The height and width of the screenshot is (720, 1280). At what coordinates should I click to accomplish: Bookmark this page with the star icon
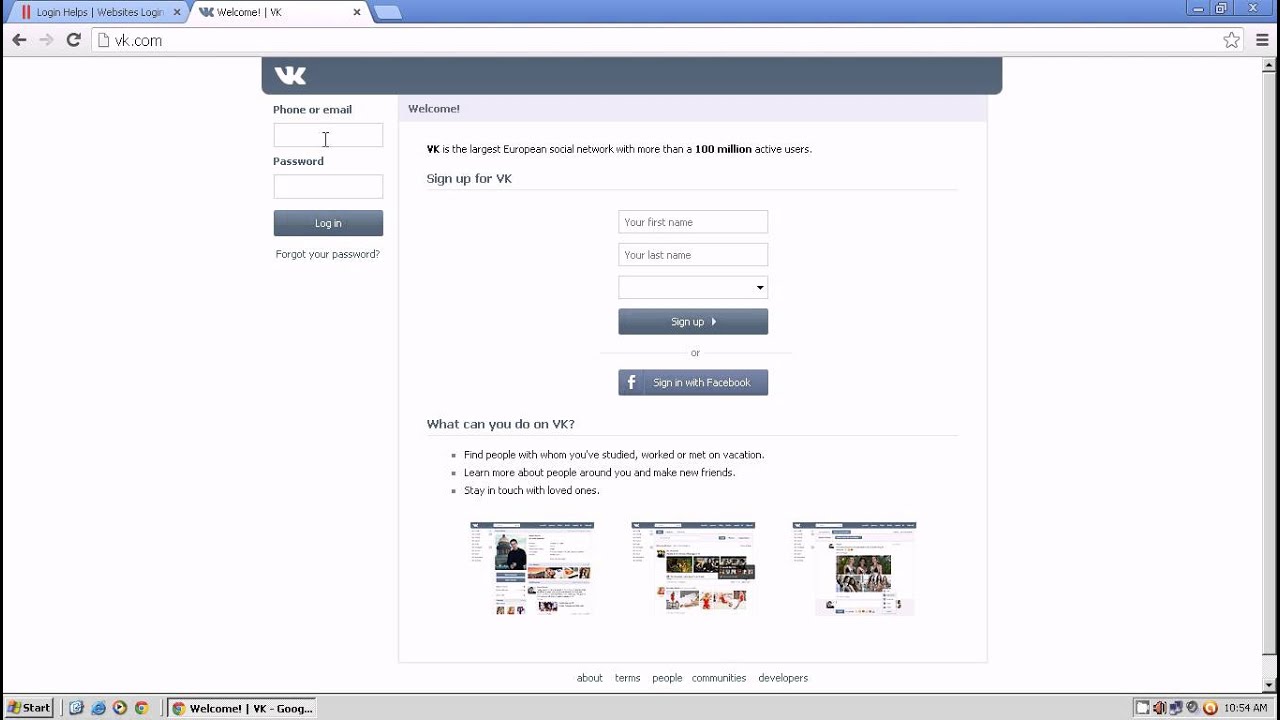(1232, 40)
